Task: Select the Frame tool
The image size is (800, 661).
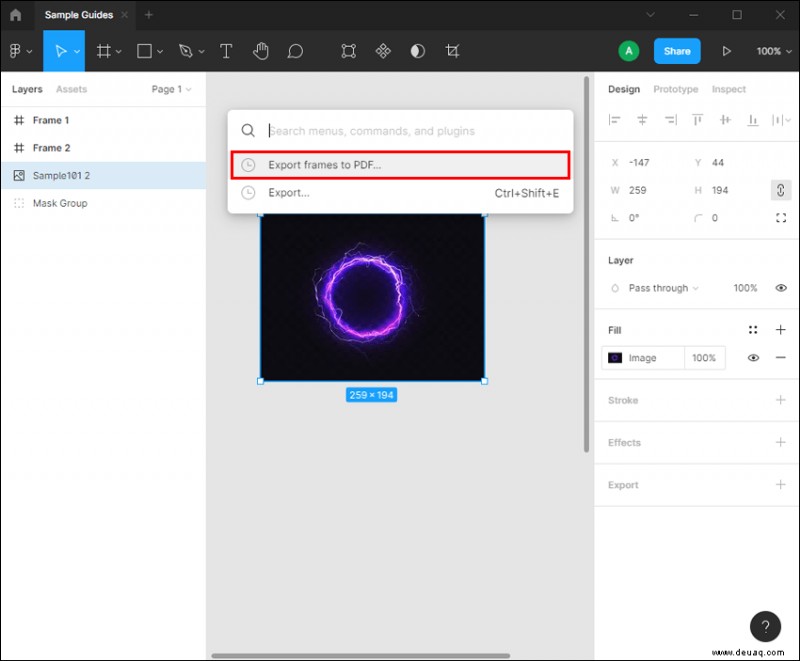Action: tap(104, 51)
